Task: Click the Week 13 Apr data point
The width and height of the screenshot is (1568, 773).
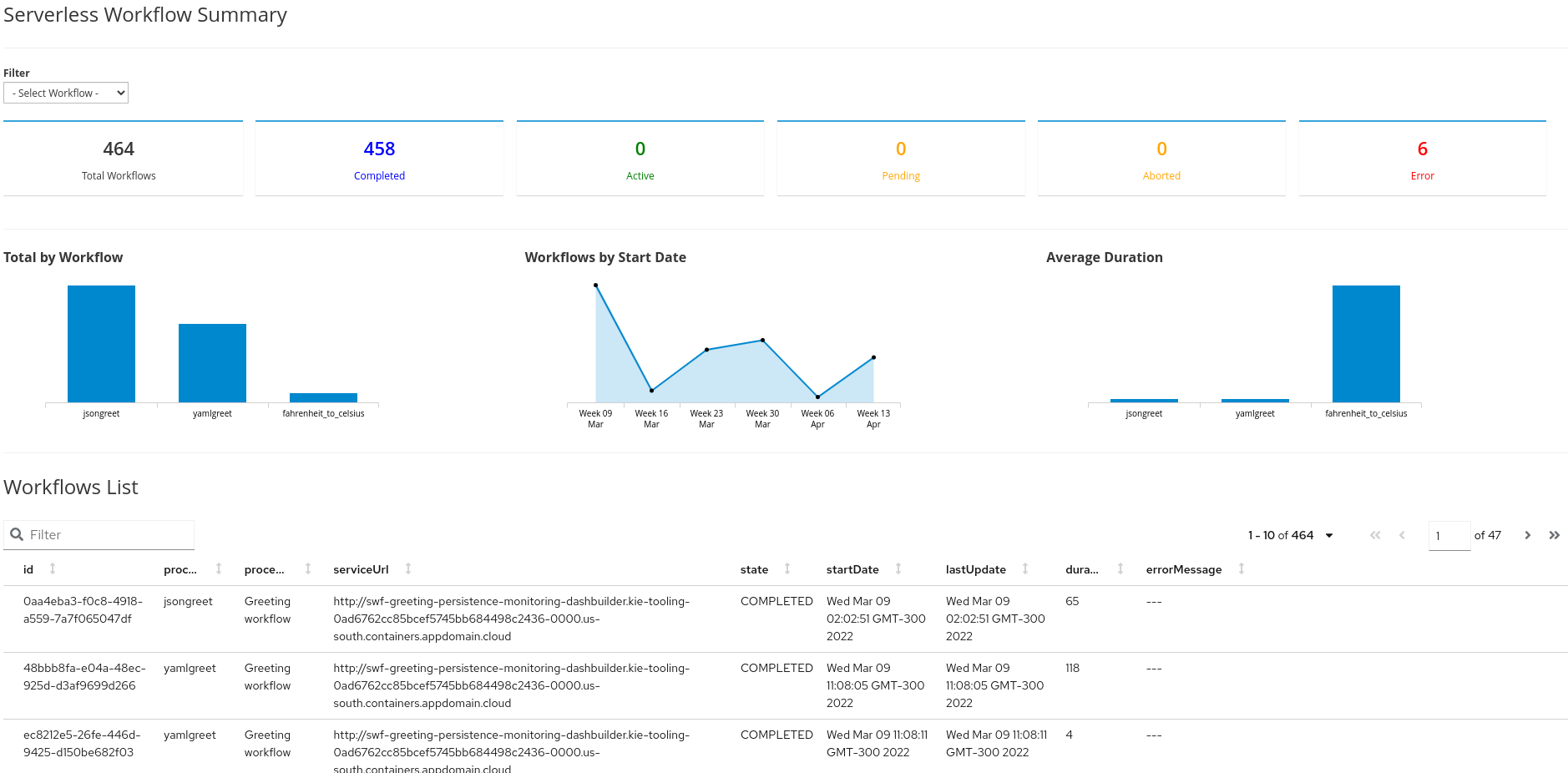Action: 873,357
